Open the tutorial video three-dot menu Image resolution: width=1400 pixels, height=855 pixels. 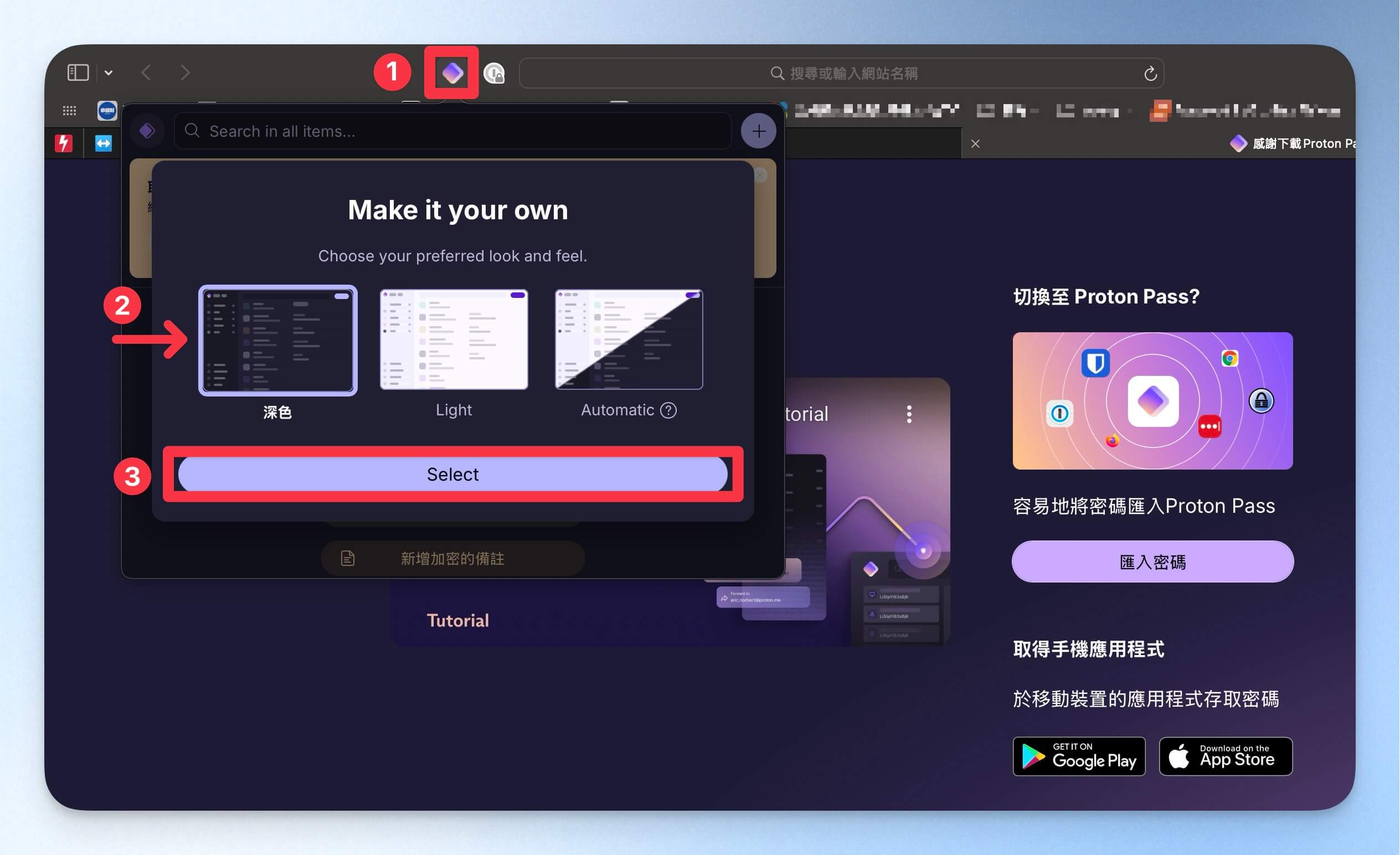pyautogui.click(x=909, y=414)
